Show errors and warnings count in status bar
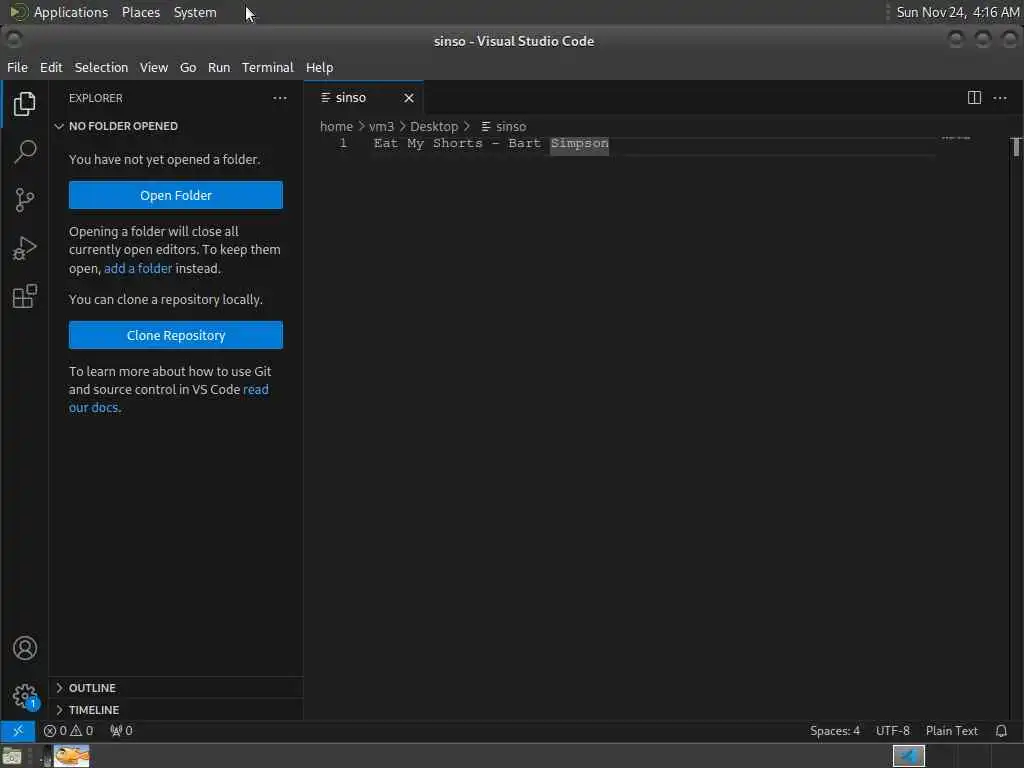The image size is (1024, 768). point(69,731)
